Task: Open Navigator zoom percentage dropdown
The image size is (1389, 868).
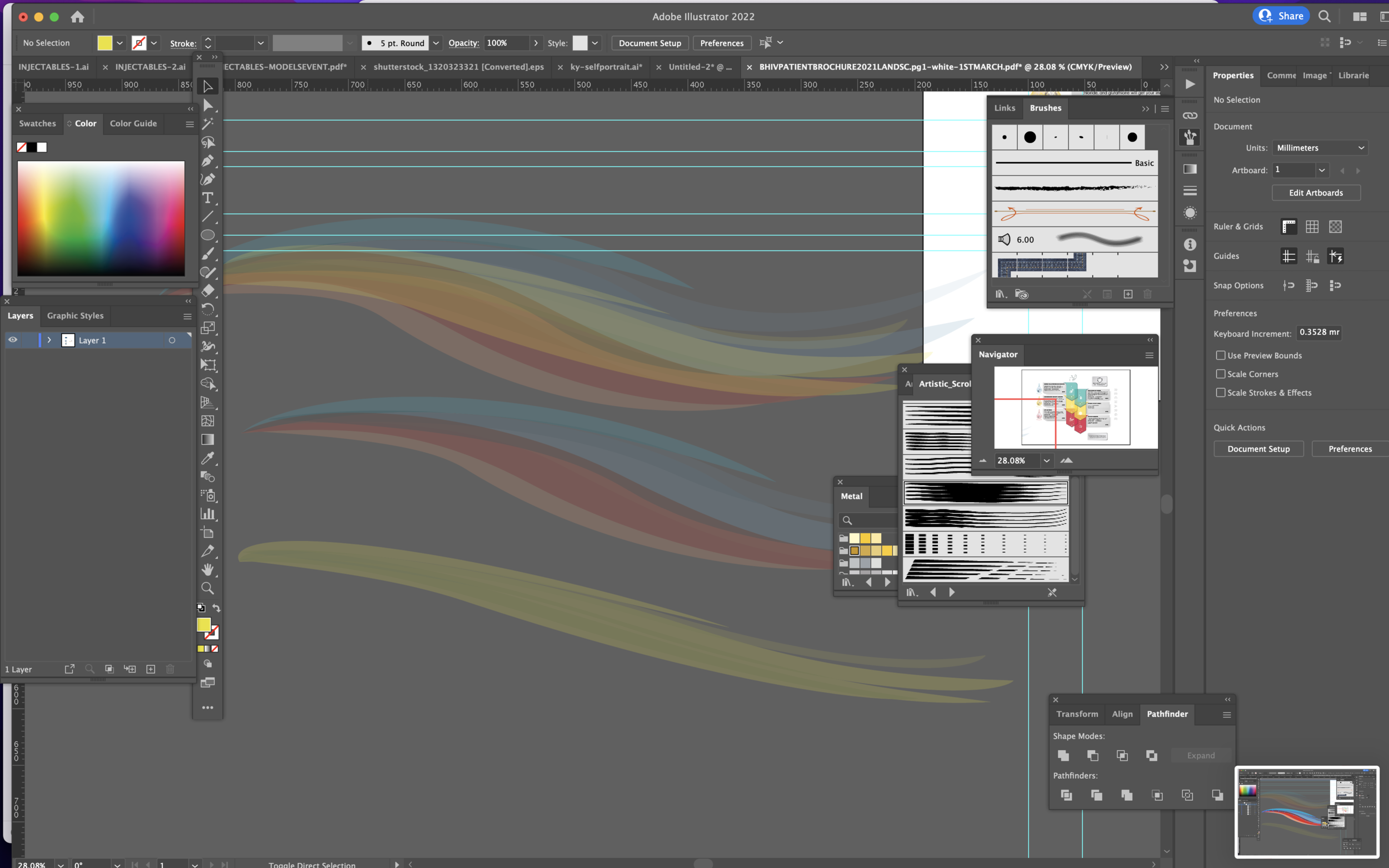Action: [1047, 460]
